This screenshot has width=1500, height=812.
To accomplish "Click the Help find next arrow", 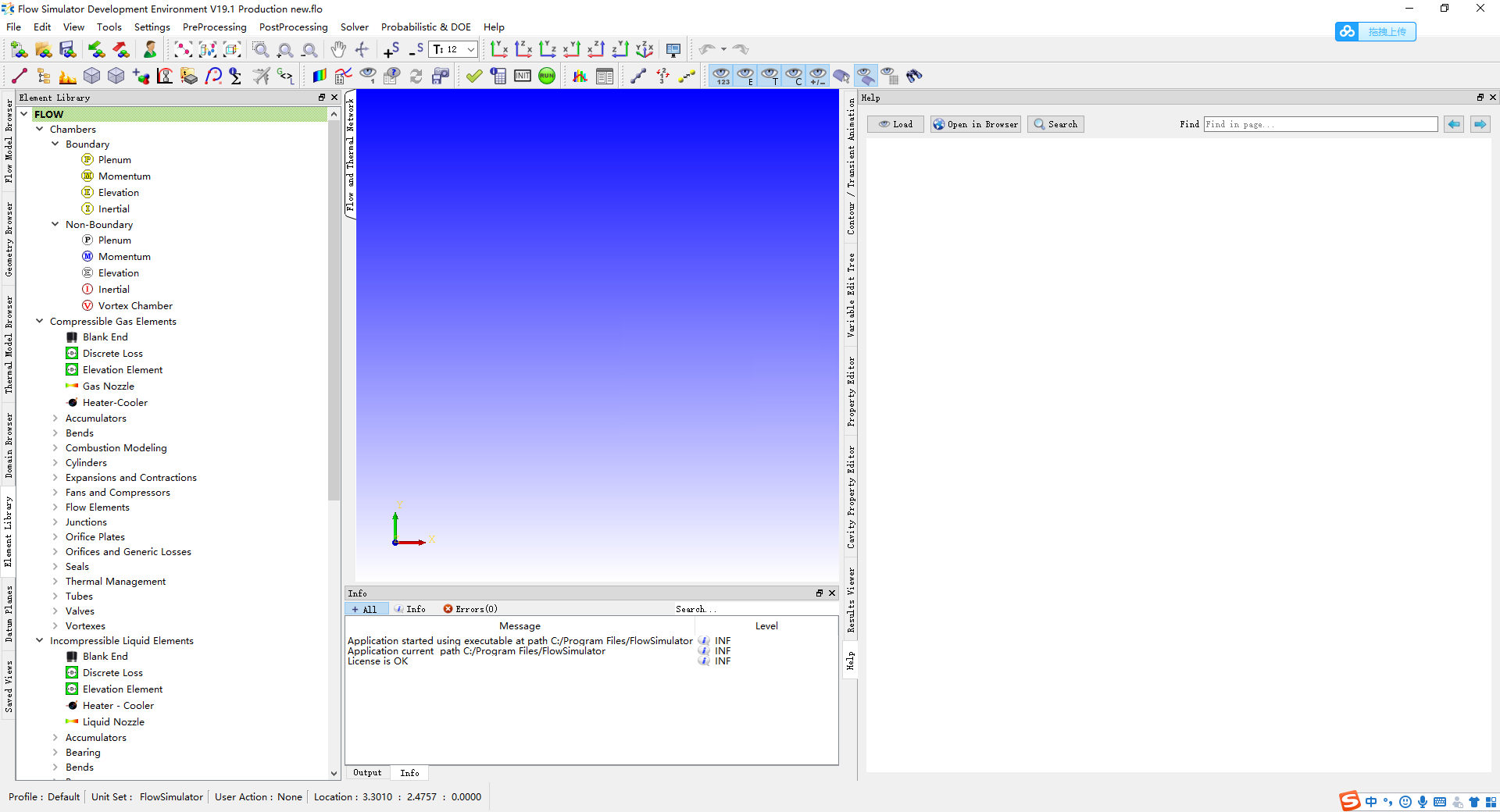I will pyautogui.click(x=1480, y=124).
